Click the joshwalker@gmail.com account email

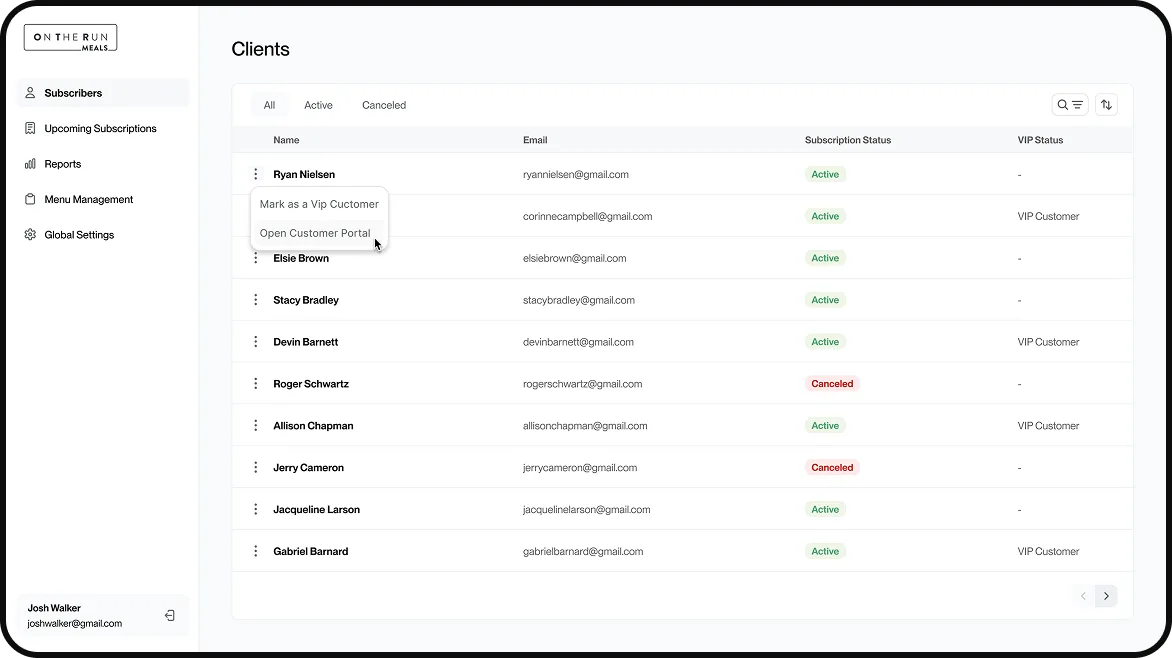(x=75, y=624)
